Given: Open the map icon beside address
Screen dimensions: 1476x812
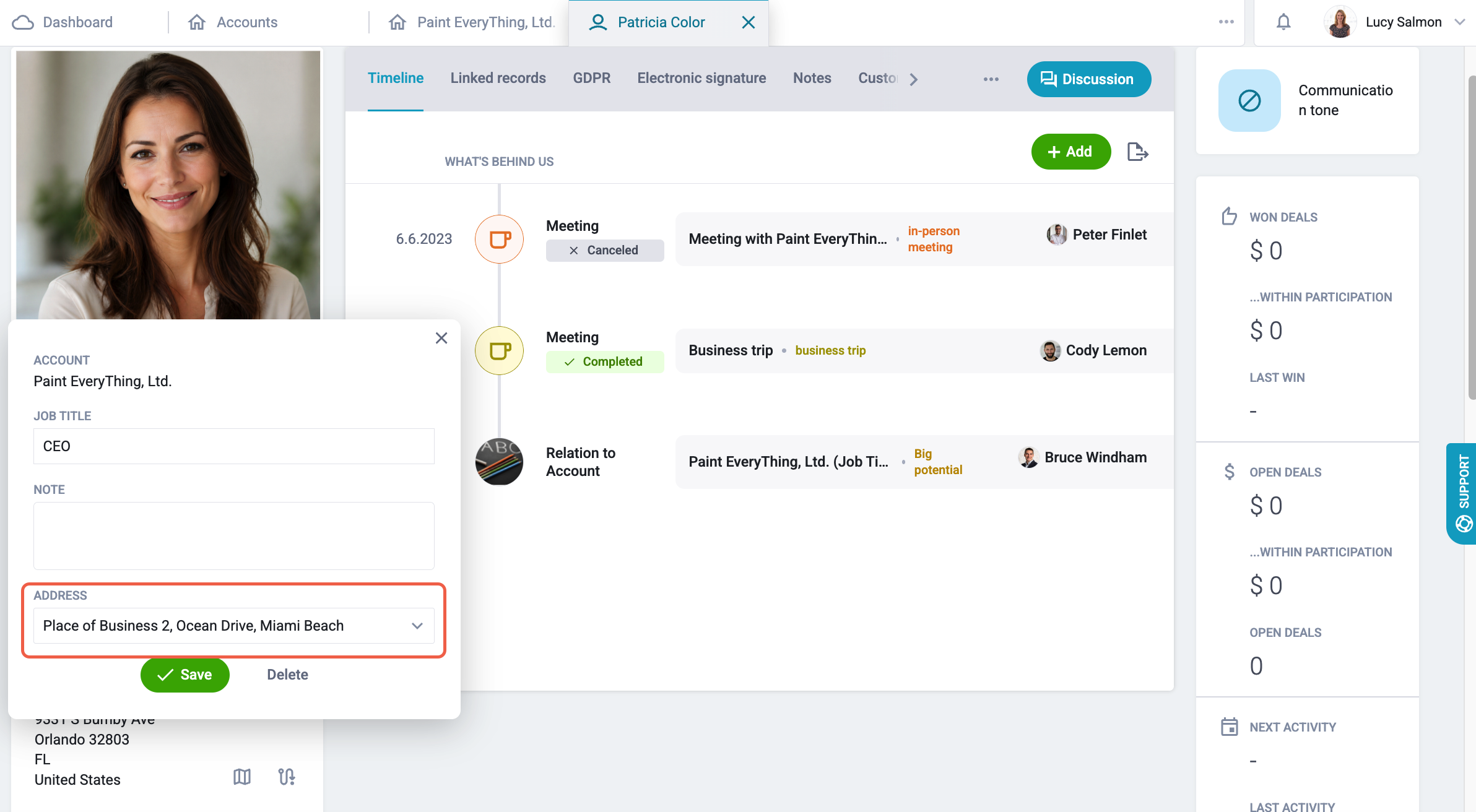Looking at the screenshot, I should pyautogui.click(x=242, y=777).
